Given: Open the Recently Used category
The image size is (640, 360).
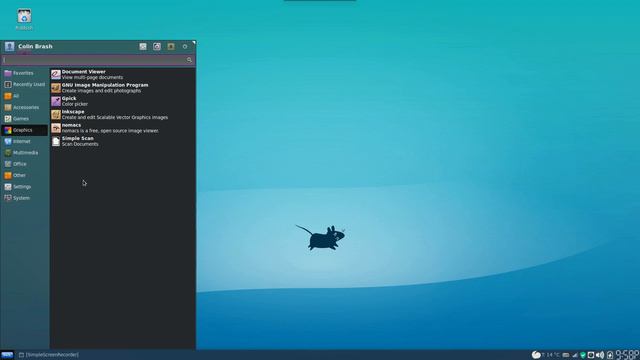Looking at the screenshot, I should (24, 84).
